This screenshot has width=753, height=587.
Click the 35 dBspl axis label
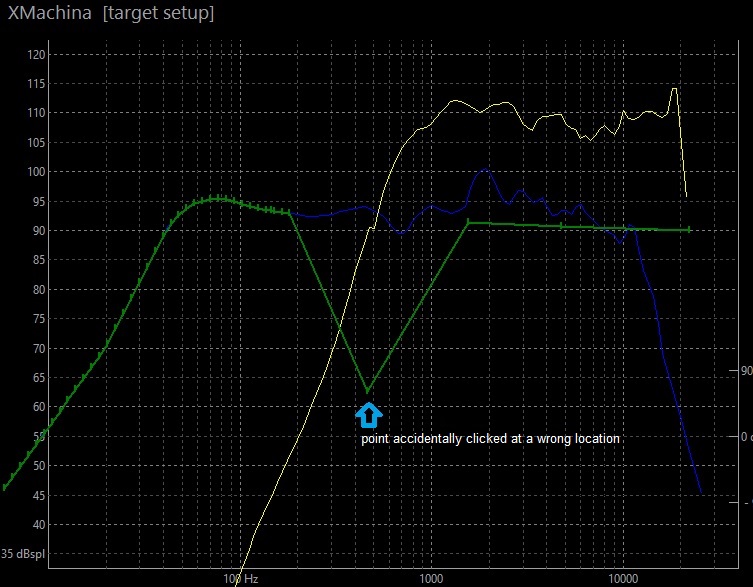tap(23, 553)
